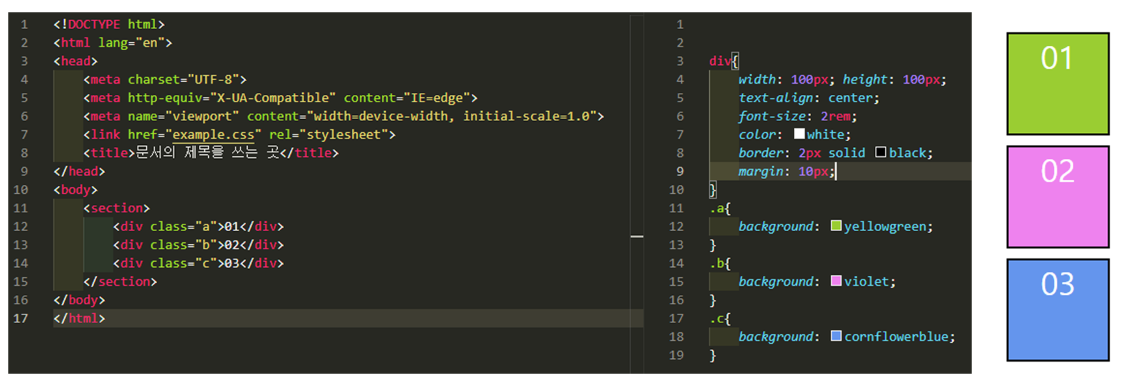Click the violet value text
The image size is (1128, 380).
pyautogui.click(x=866, y=281)
